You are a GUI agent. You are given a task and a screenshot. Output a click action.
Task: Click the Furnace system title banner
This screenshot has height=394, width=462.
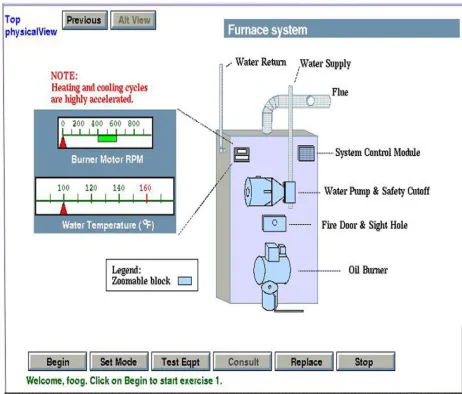tap(341, 29)
